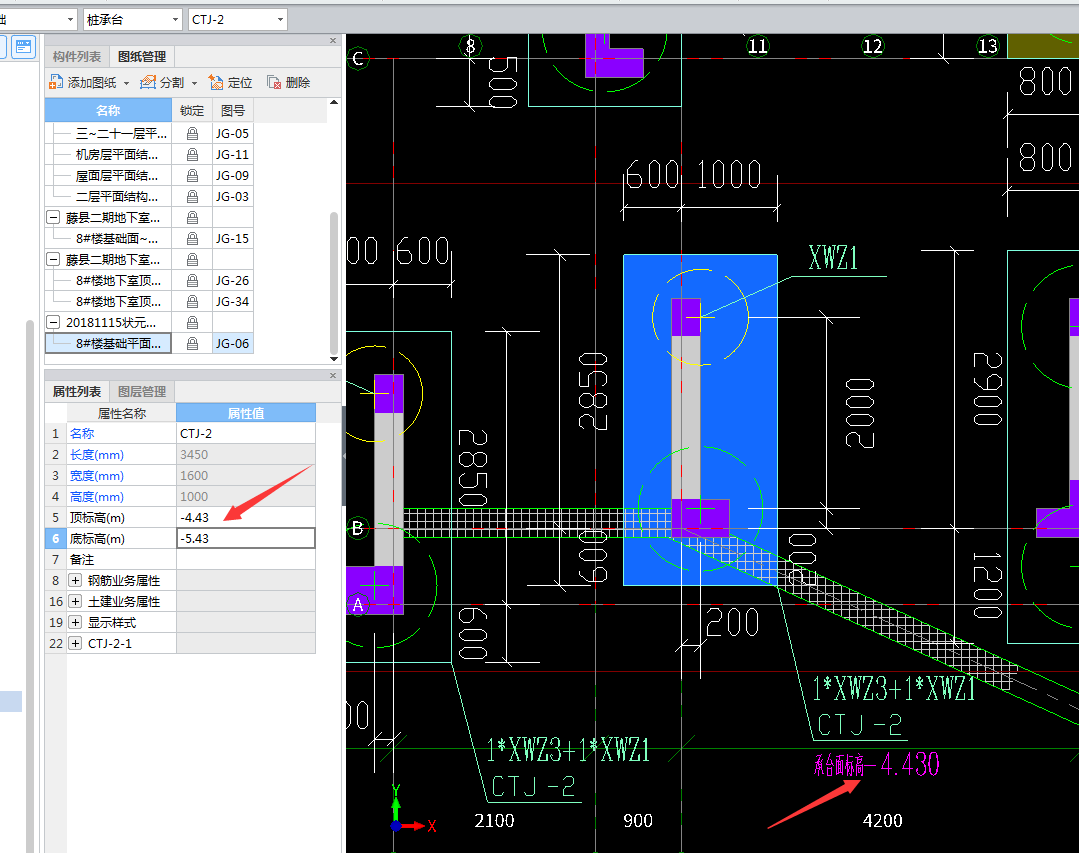Click the Delete (删除) drawing icon
The width and height of the screenshot is (1079, 853).
click(x=274, y=83)
